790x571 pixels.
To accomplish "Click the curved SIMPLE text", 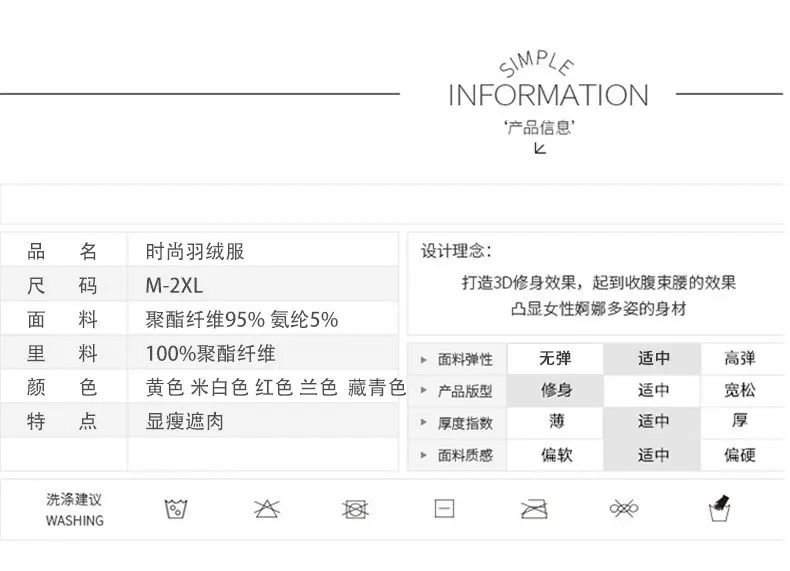I will [536, 64].
